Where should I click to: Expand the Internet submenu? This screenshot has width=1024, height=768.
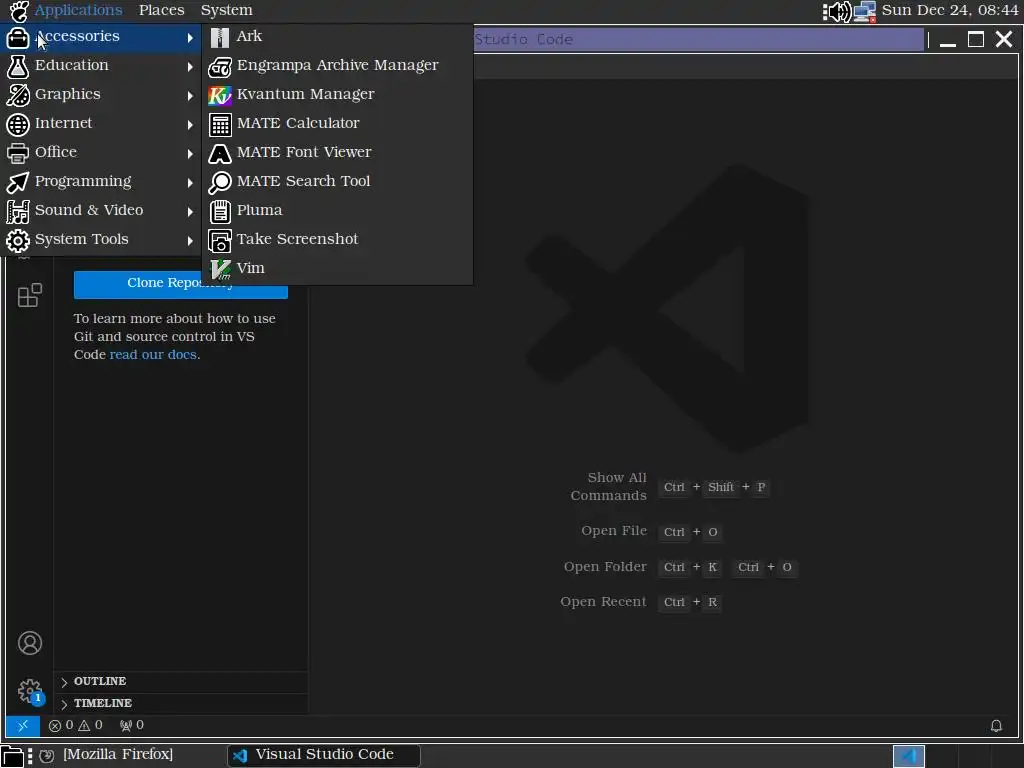pos(101,123)
